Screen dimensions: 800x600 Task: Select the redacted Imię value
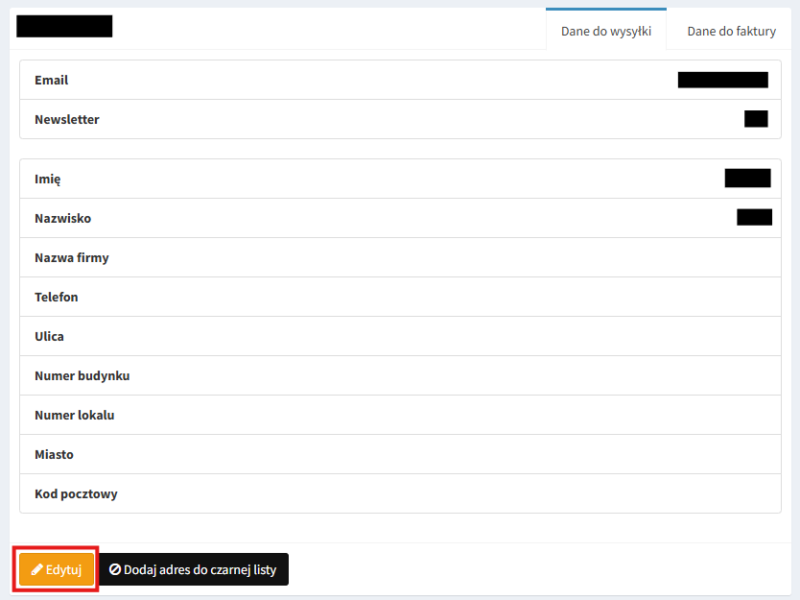tap(747, 178)
